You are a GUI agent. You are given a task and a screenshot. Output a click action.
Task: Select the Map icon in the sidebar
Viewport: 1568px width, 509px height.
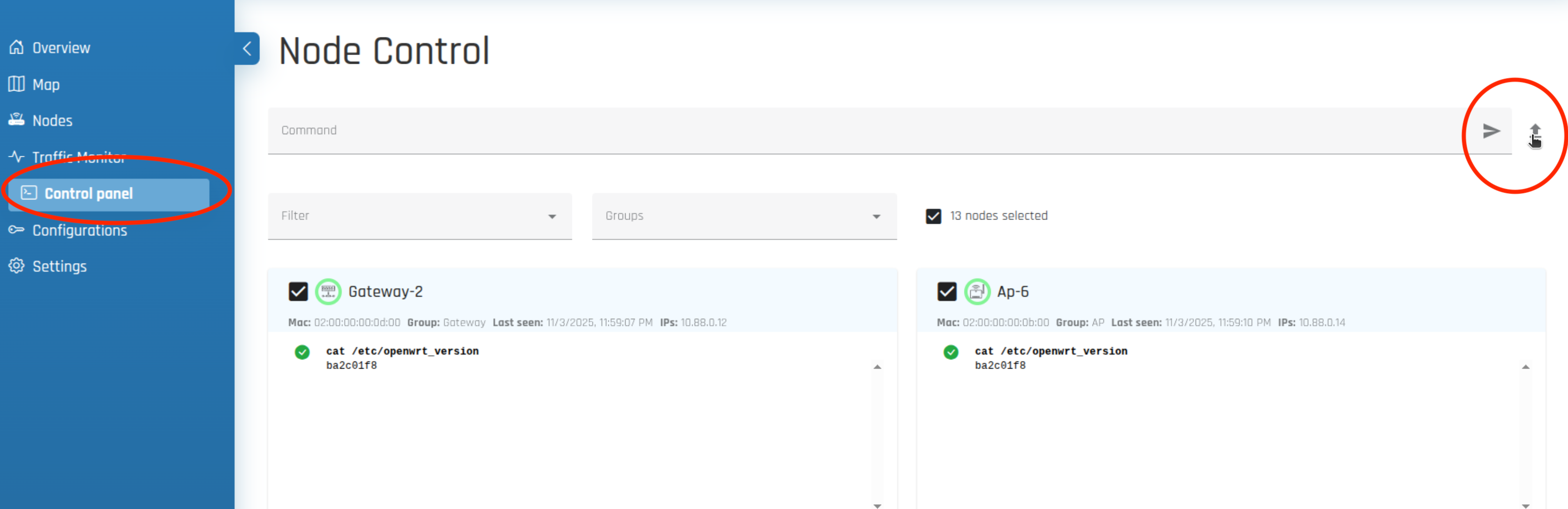pyautogui.click(x=16, y=84)
